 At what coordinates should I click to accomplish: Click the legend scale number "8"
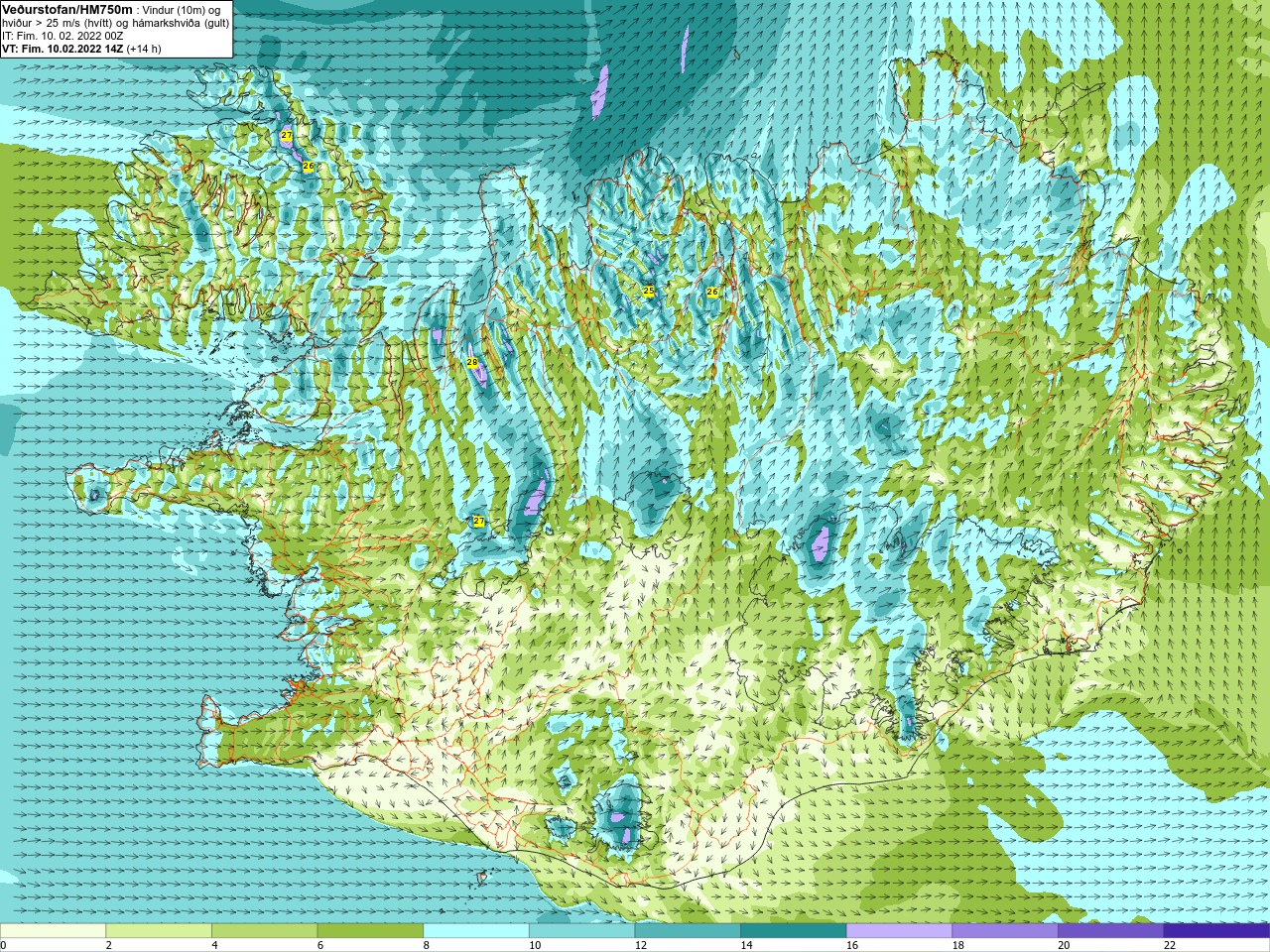tap(427, 945)
